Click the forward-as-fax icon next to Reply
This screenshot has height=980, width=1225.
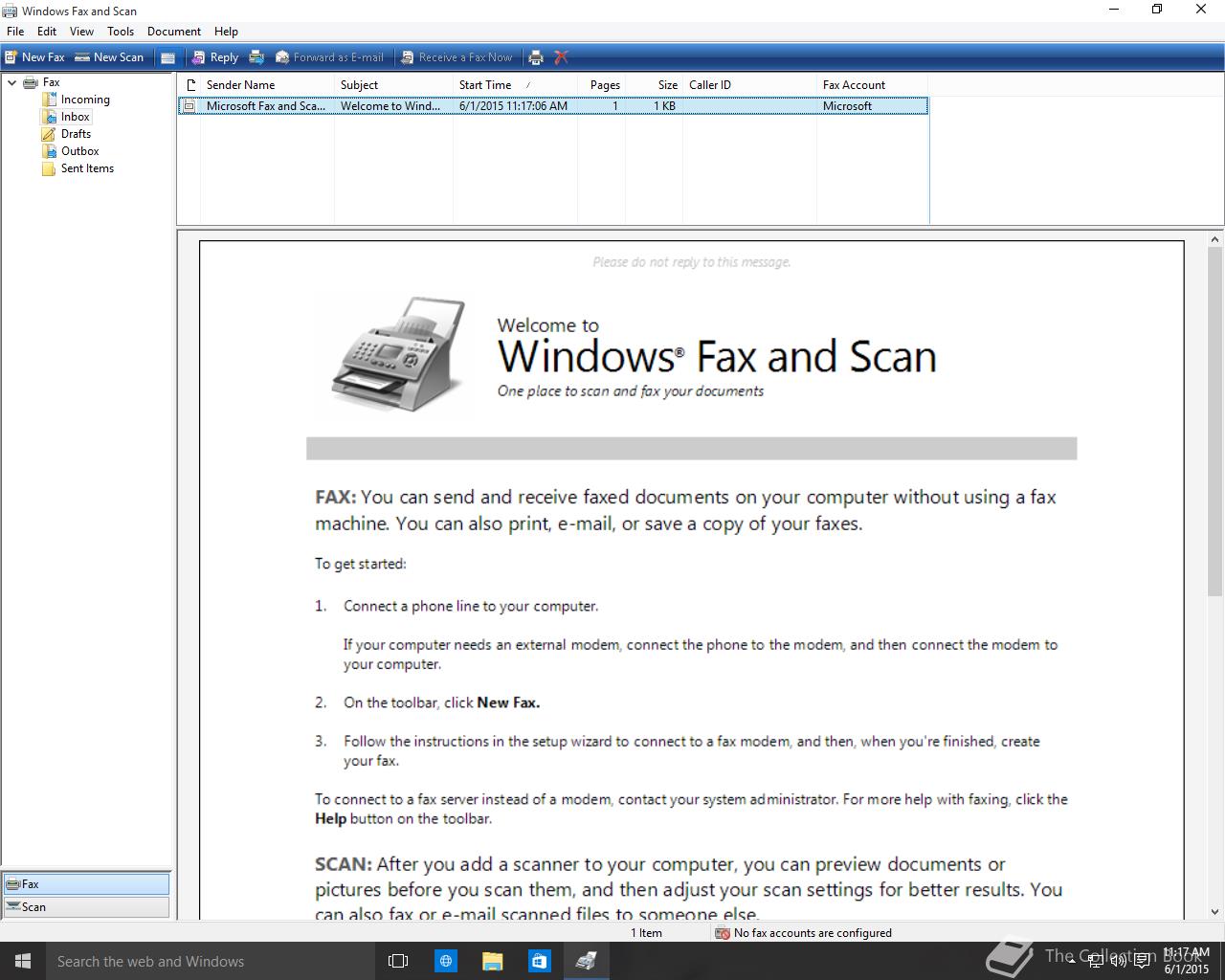[256, 57]
